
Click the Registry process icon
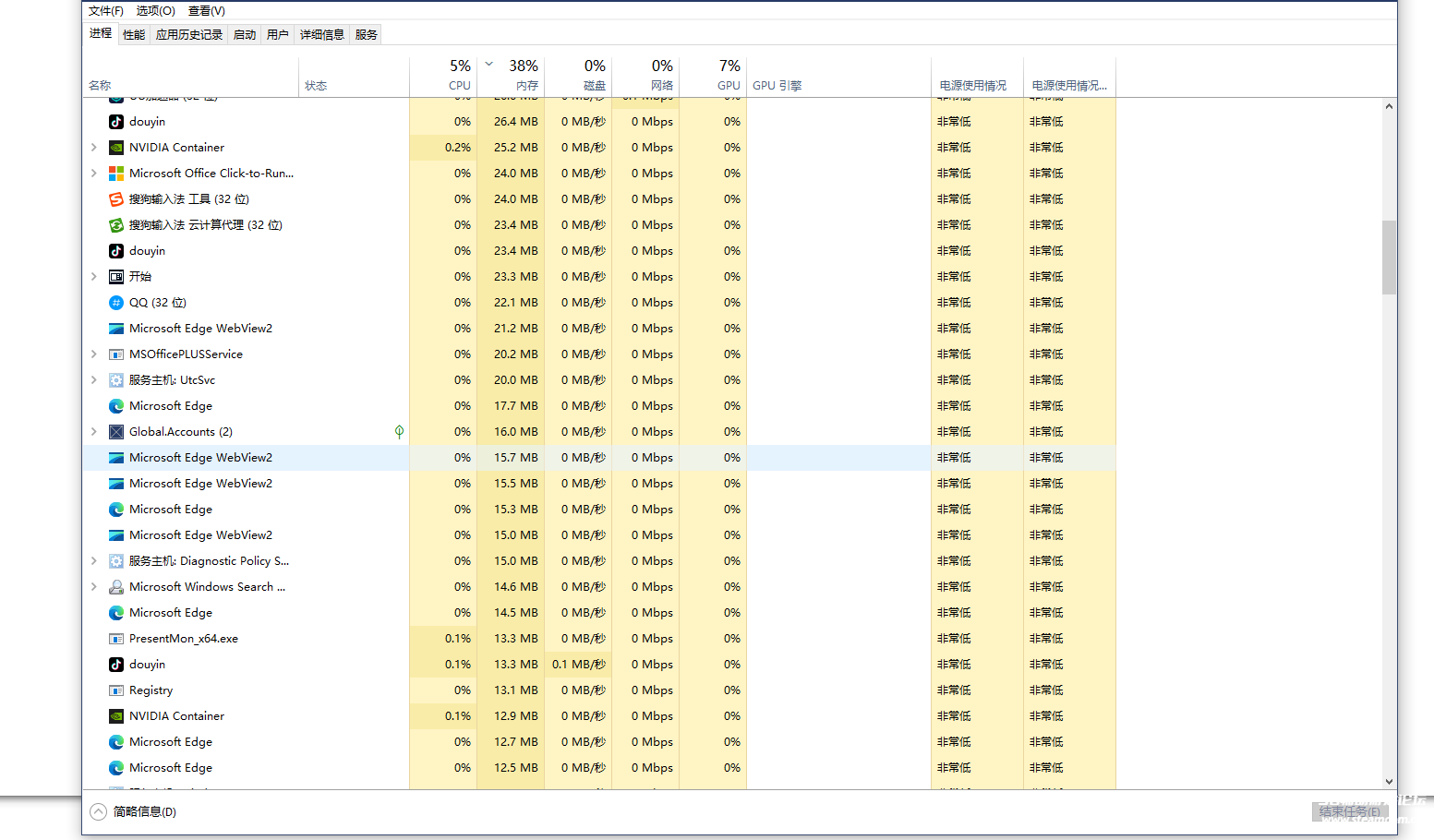[x=116, y=690]
